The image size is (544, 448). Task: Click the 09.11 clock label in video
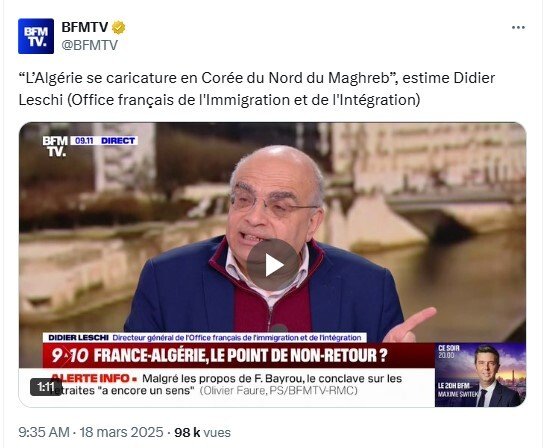[x=84, y=141]
